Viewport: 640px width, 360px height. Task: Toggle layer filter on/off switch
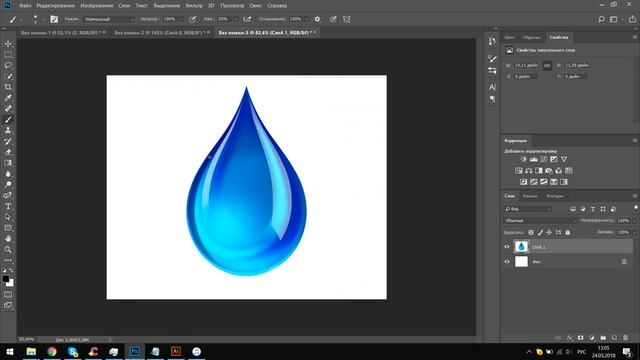point(636,208)
